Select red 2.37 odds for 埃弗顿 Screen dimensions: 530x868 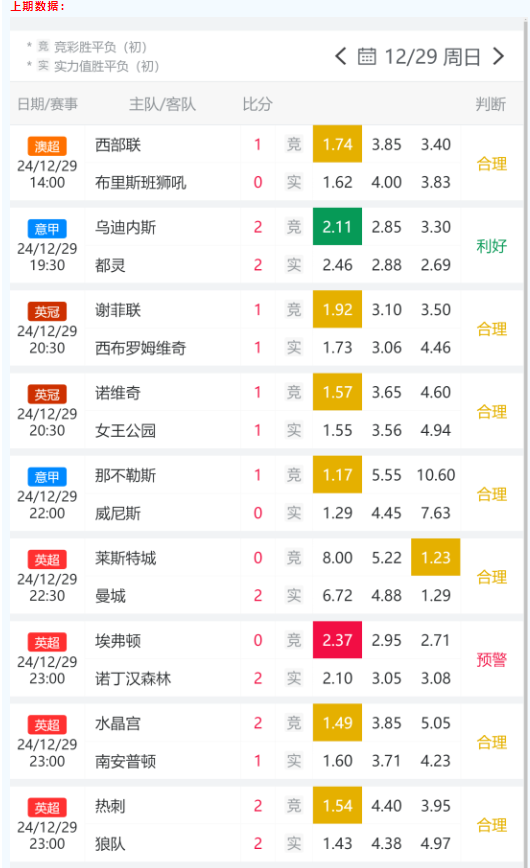(x=337, y=640)
